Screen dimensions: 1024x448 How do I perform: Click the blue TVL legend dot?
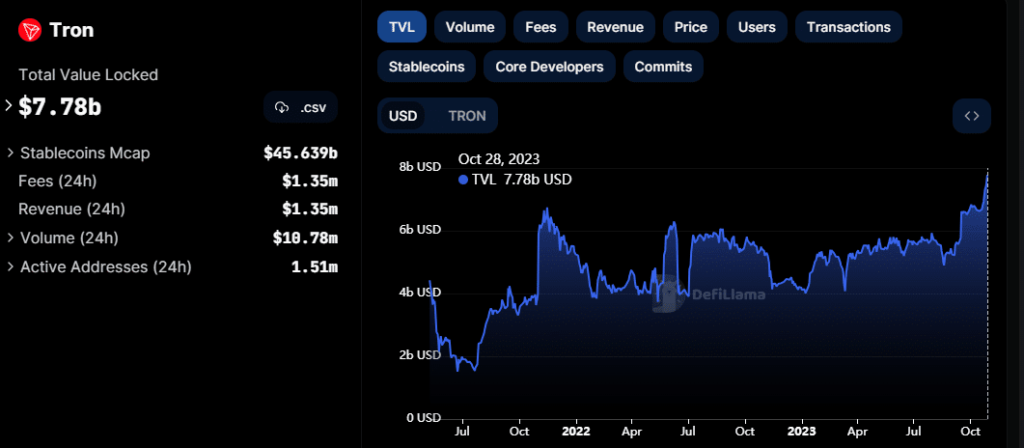[463, 180]
